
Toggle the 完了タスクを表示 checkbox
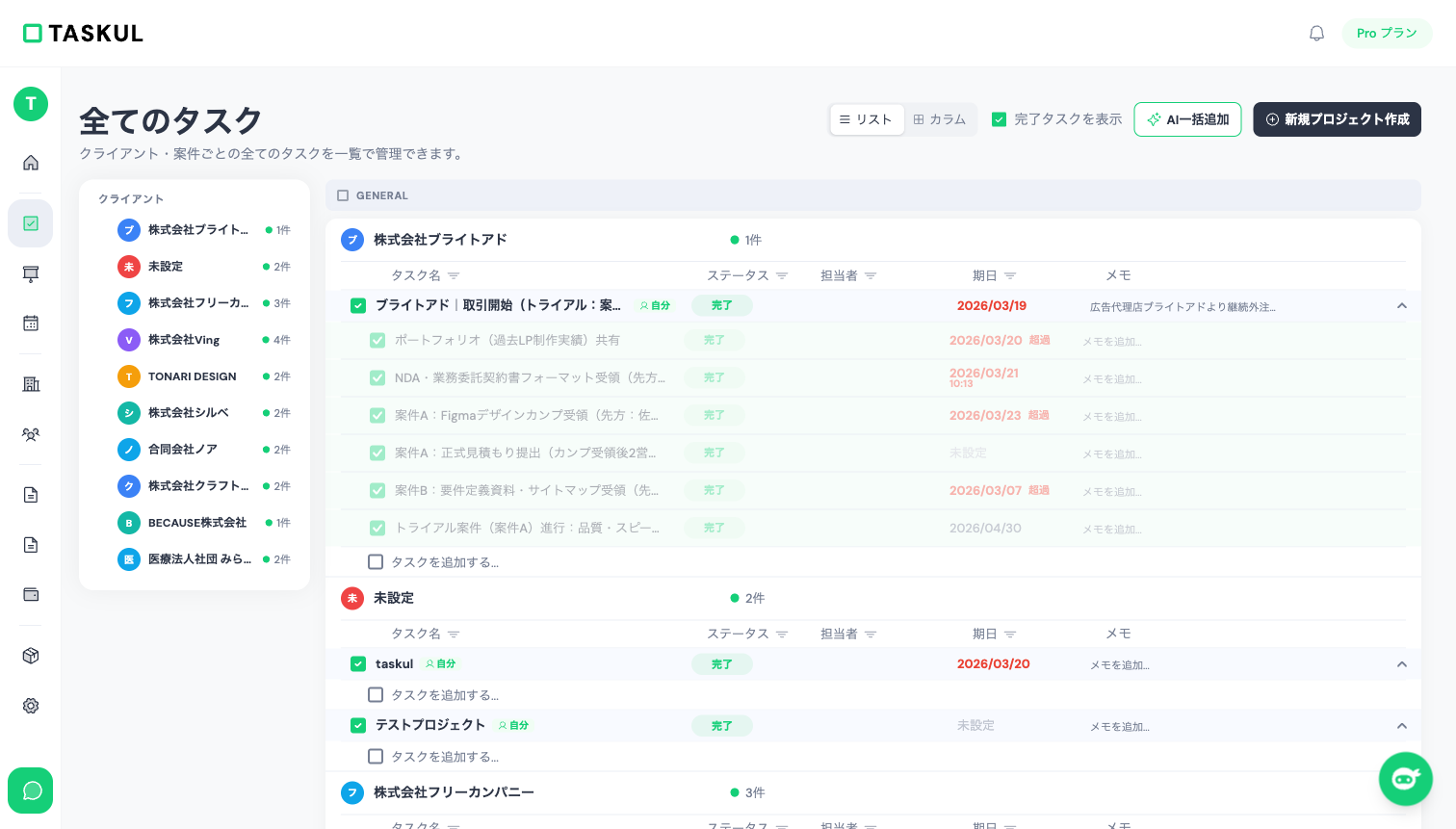pos(999,119)
